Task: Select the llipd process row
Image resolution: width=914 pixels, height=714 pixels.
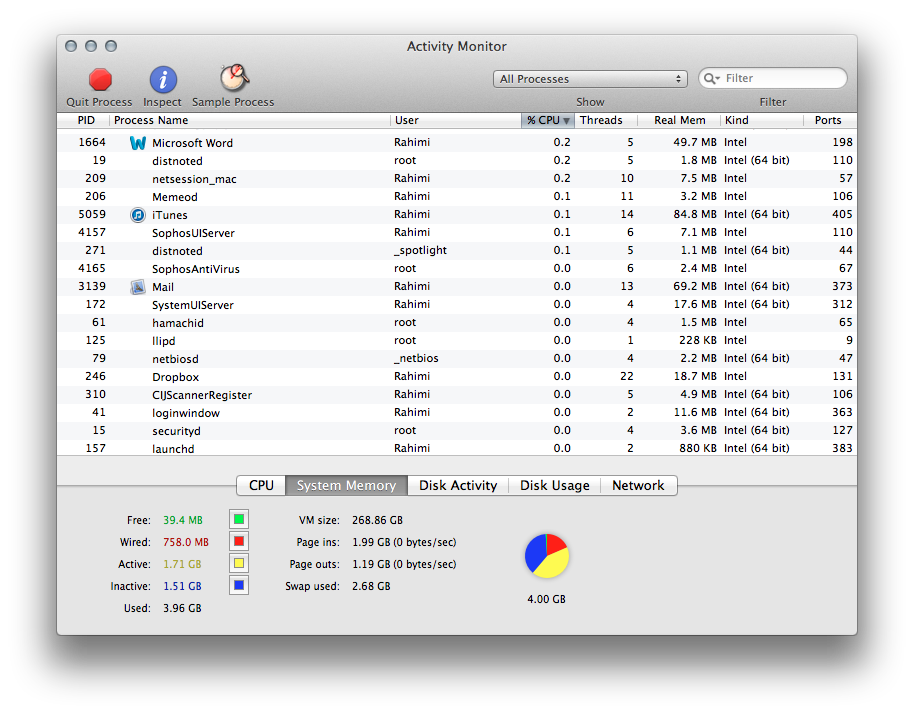Action: (457, 341)
